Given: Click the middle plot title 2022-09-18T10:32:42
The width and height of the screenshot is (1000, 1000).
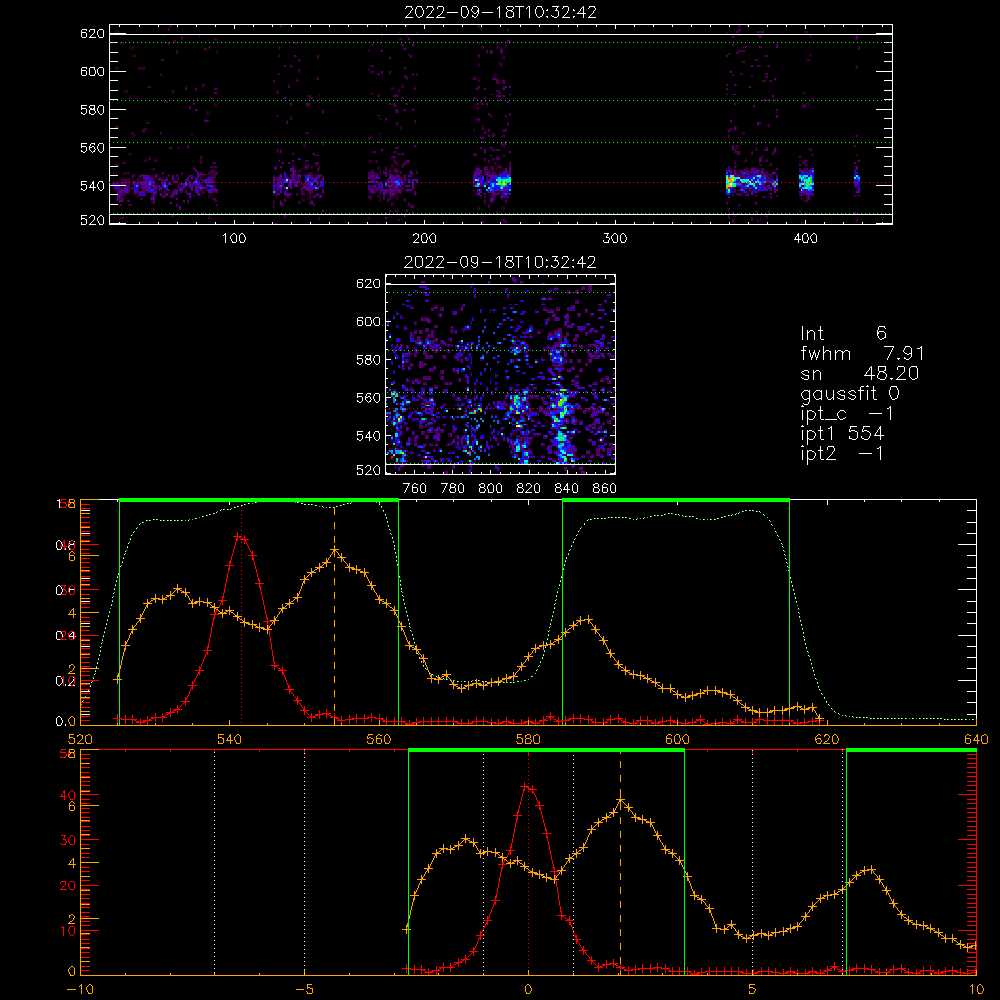Looking at the screenshot, I should coord(500,262).
